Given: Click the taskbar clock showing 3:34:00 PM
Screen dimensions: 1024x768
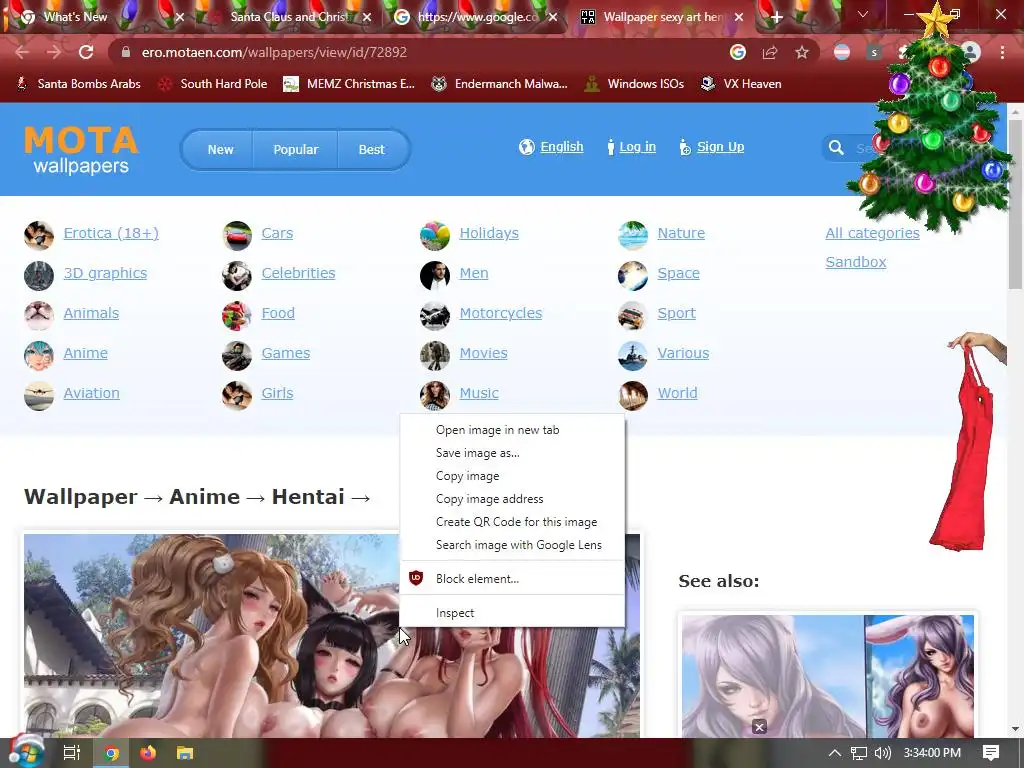Looking at the screenshot, I should coord(932,753).
